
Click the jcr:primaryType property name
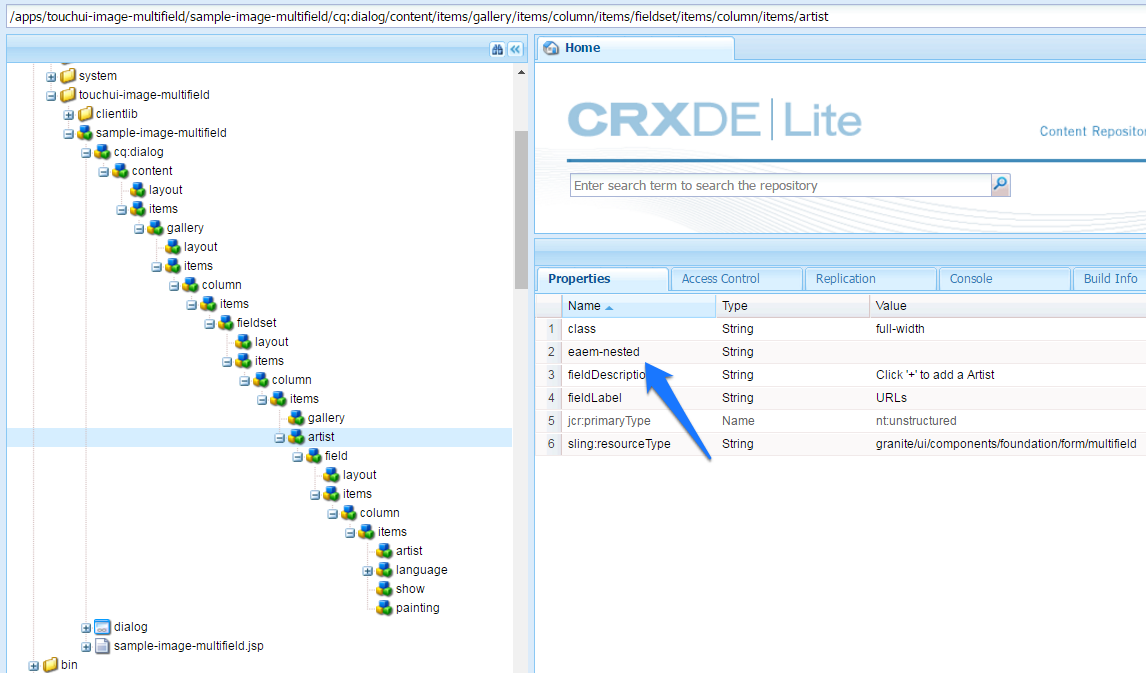[x=609, y=421]
